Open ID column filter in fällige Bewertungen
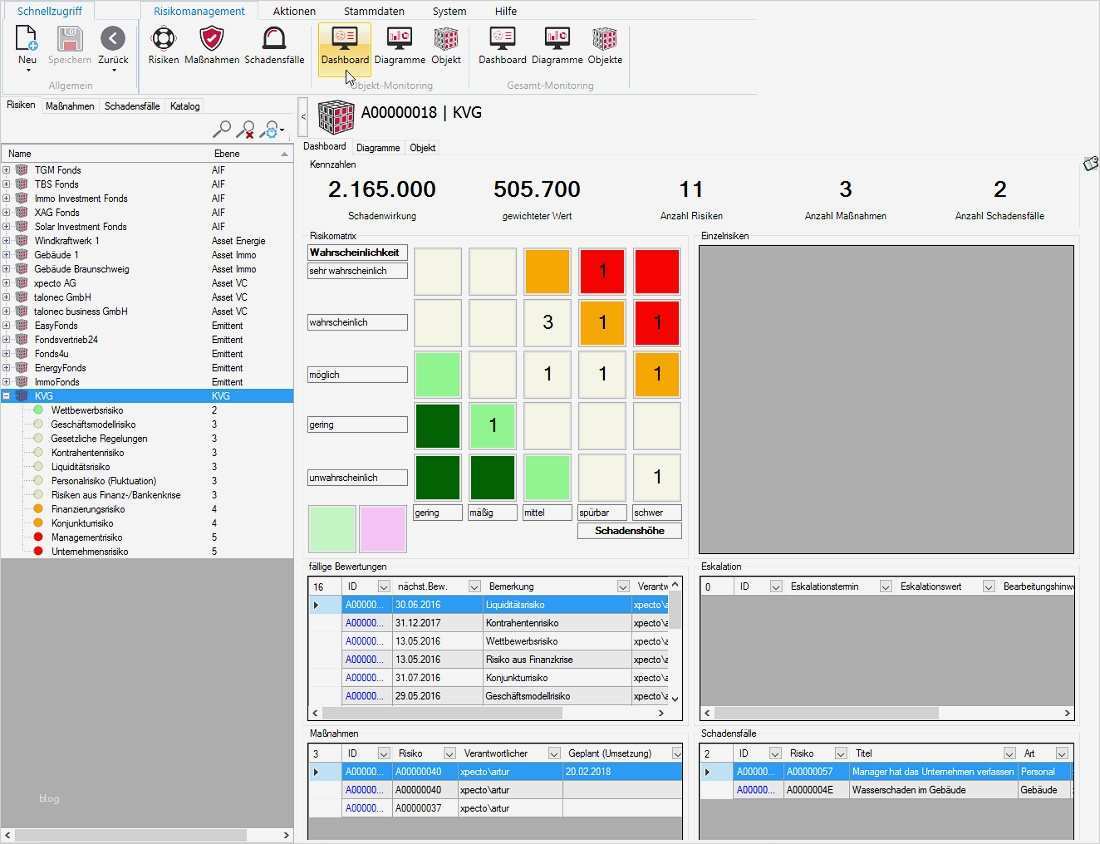 384,587
